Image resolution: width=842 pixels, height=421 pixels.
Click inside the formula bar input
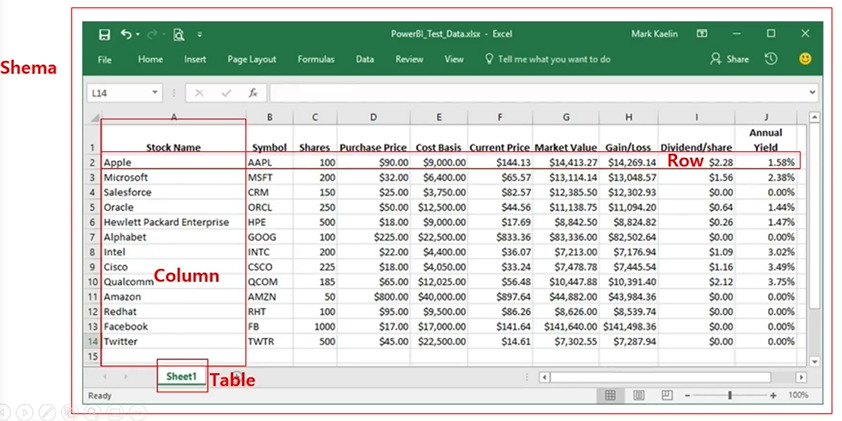538,93
